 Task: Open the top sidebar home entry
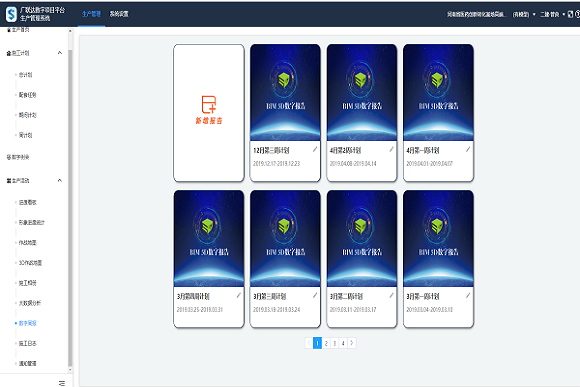pyautogui.click(x=18, y=30)
